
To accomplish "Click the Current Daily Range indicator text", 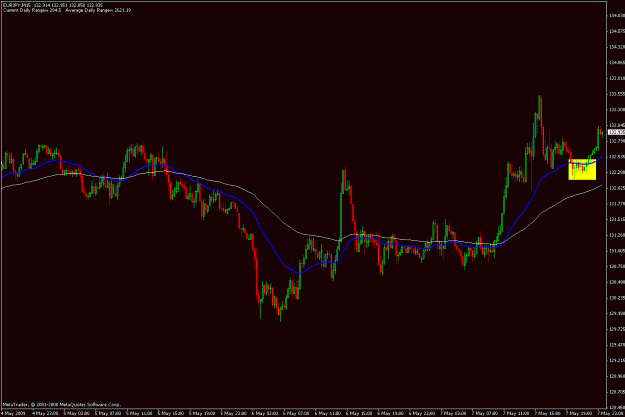I will click(32, 10).
